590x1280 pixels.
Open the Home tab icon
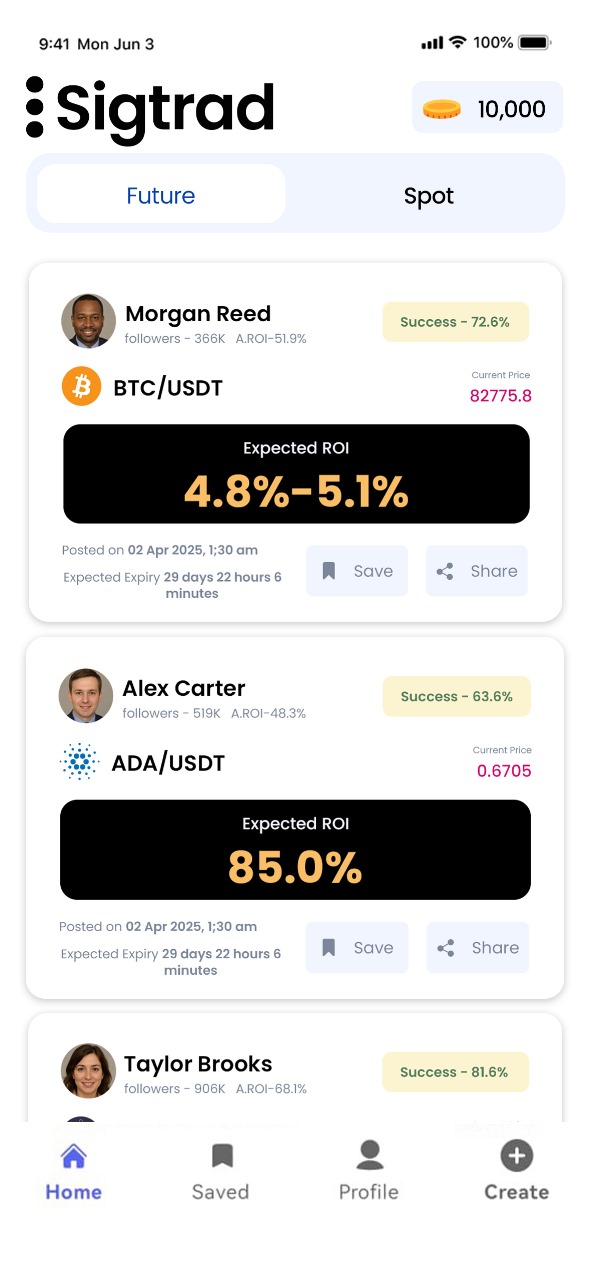74,1156
